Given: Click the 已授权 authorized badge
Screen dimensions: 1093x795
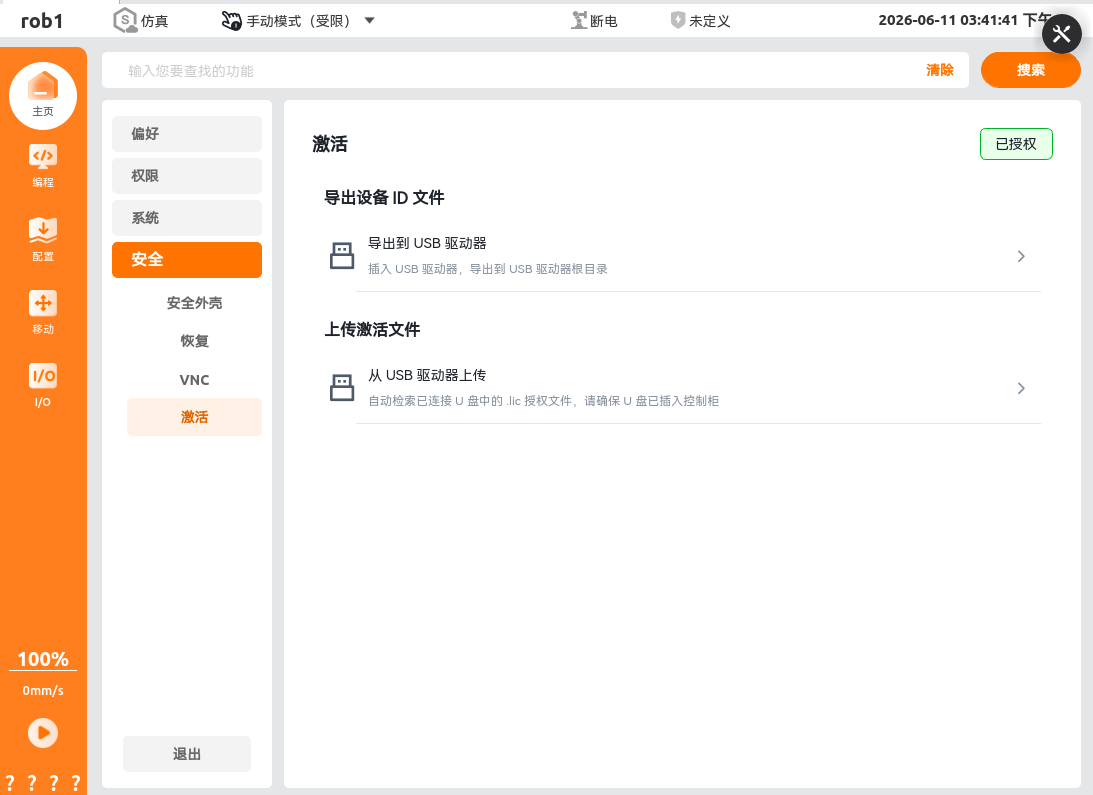Looking at the screenshot, I should [x=1016, y=144].
